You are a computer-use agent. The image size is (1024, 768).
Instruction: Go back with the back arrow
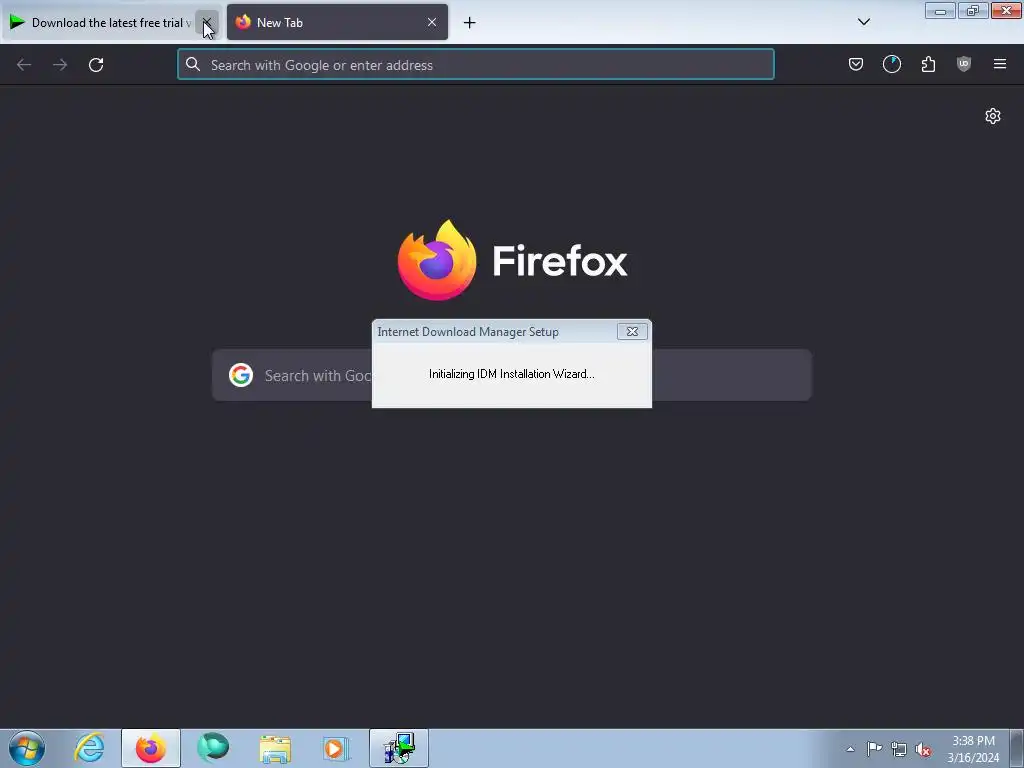(x=24, y=65)
